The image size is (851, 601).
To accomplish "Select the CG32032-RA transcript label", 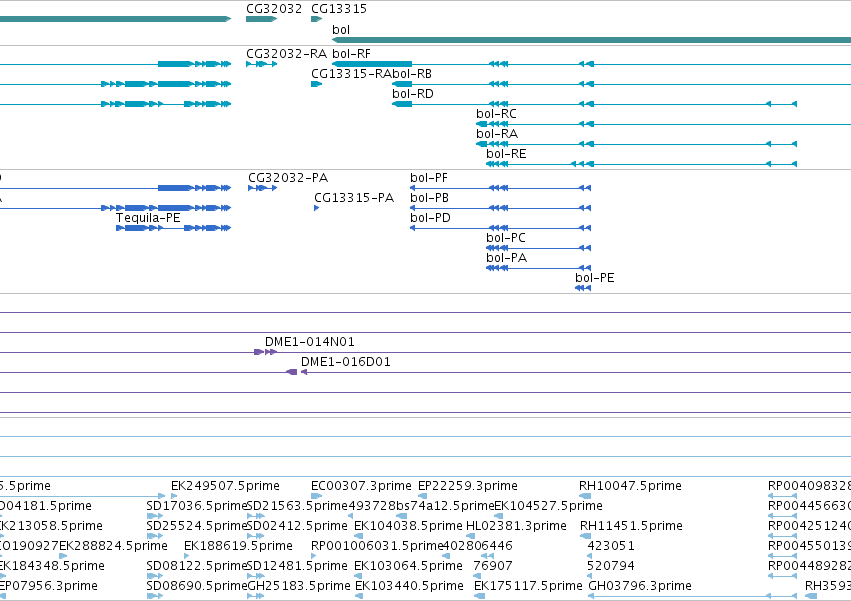I will tap(287, 54).
